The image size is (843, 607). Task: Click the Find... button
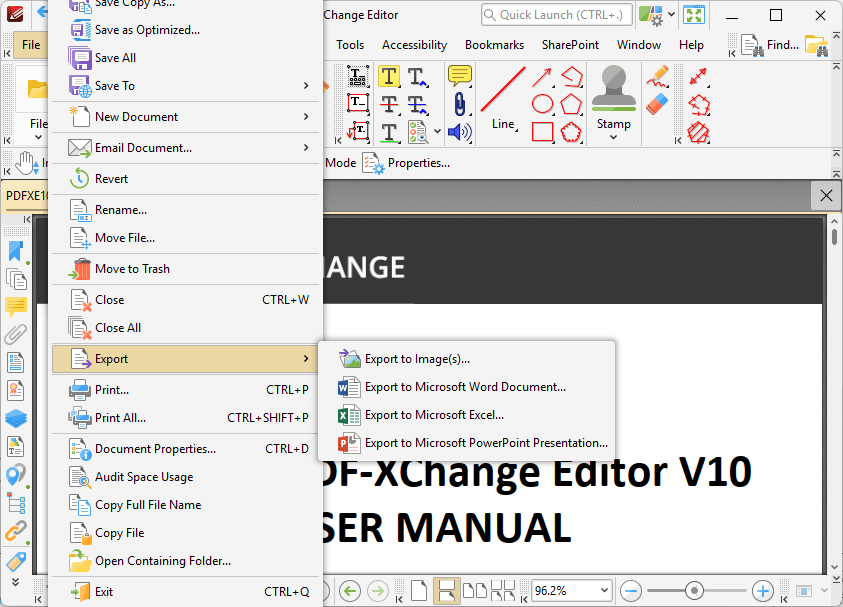click(x=770, y=45)
